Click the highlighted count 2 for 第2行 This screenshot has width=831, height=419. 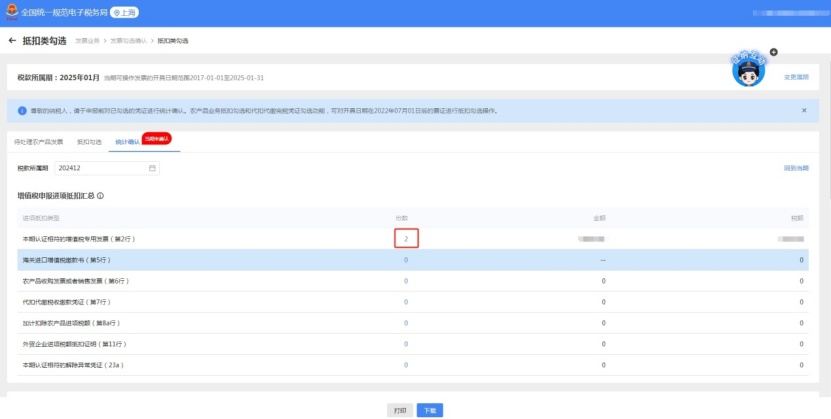pos(405,239)
